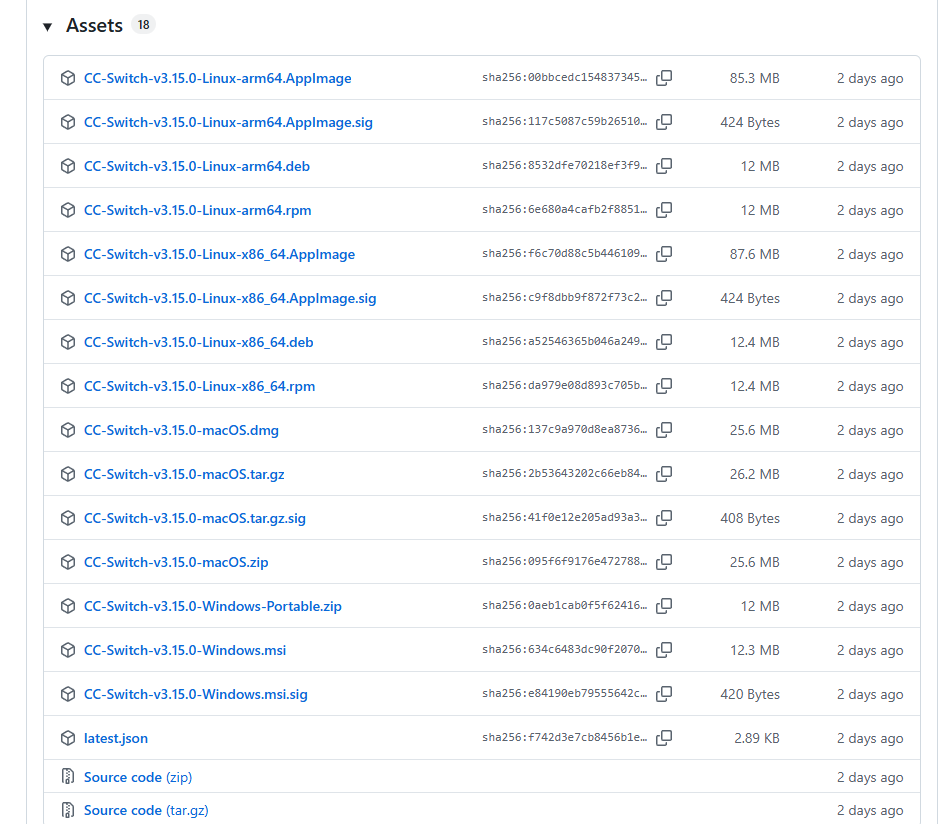The width and height of the screenshot is (939, 824).
Task: Click the 2.89 KB size value
Action: [x=757, y=738]
